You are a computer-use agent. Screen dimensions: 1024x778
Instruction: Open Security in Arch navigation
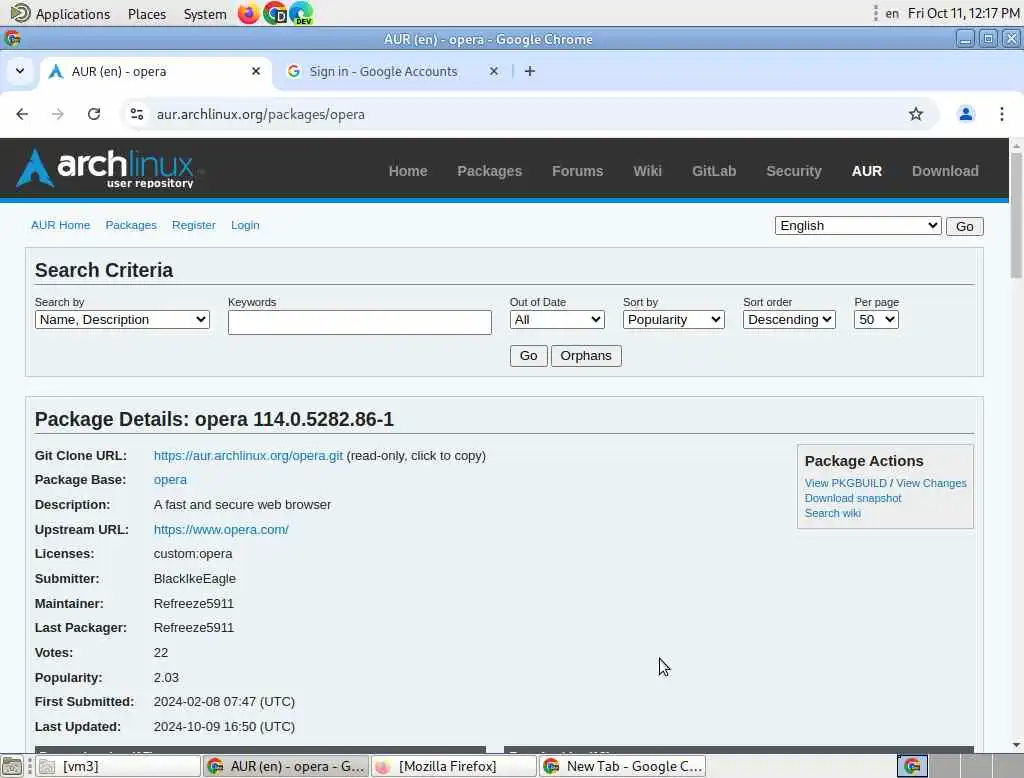coord(793,171)
